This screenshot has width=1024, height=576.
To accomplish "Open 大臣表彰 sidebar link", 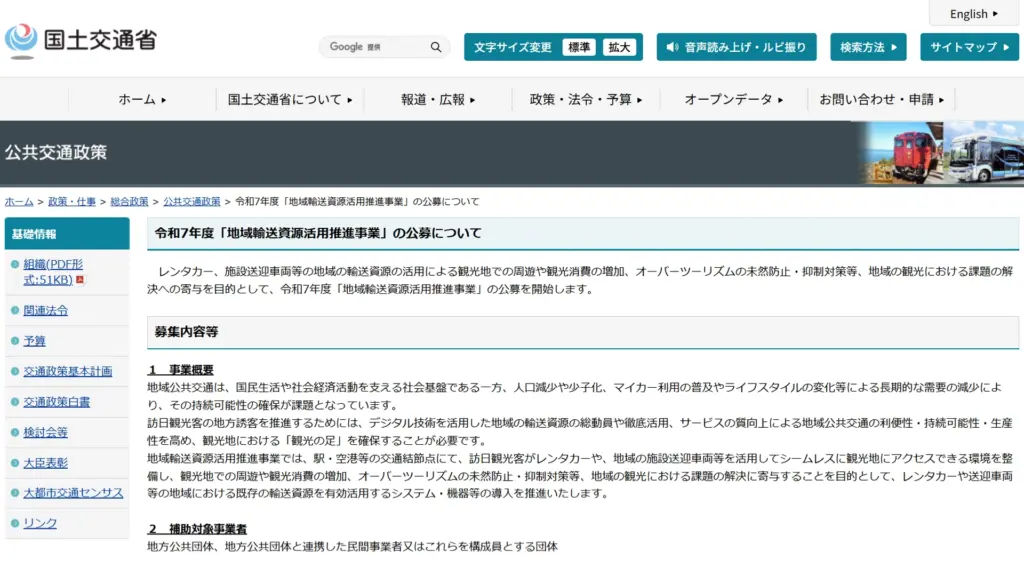I will pos(46,462).
